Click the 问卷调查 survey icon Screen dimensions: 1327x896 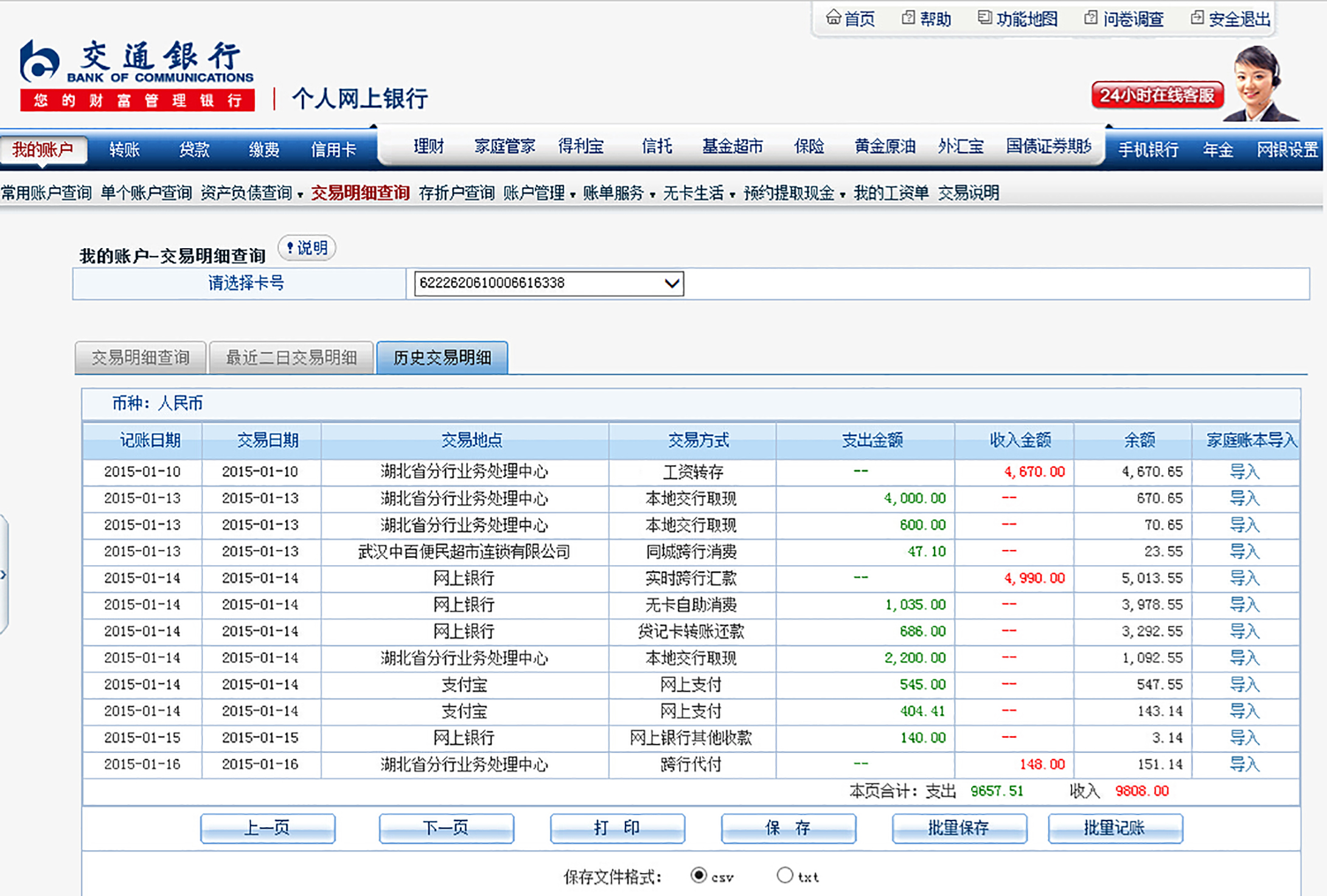coord(1091,18)
